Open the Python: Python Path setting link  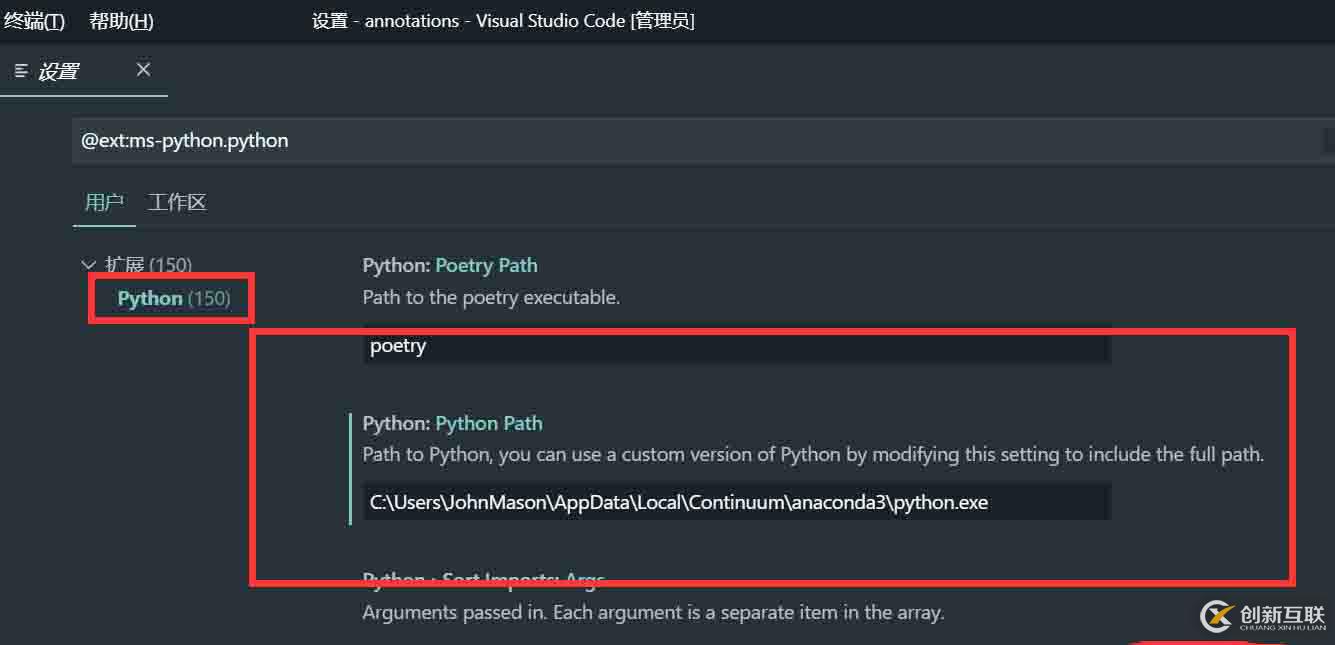click(489, 423)
